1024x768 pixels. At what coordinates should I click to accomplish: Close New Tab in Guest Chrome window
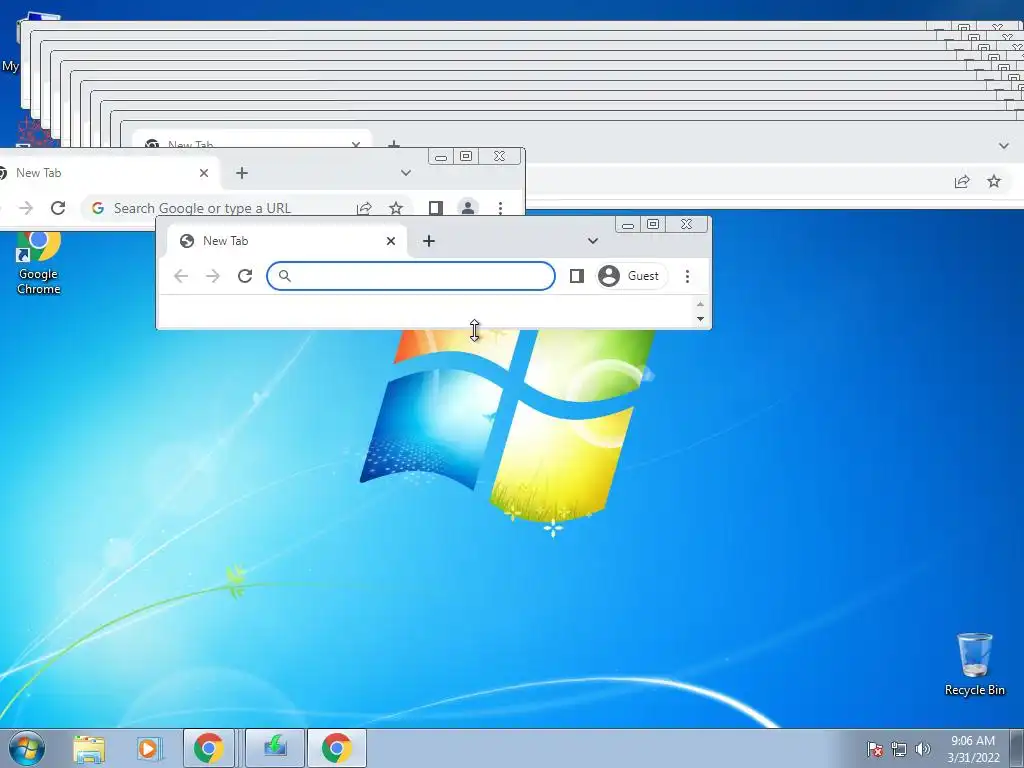click(x=391, y=241)
